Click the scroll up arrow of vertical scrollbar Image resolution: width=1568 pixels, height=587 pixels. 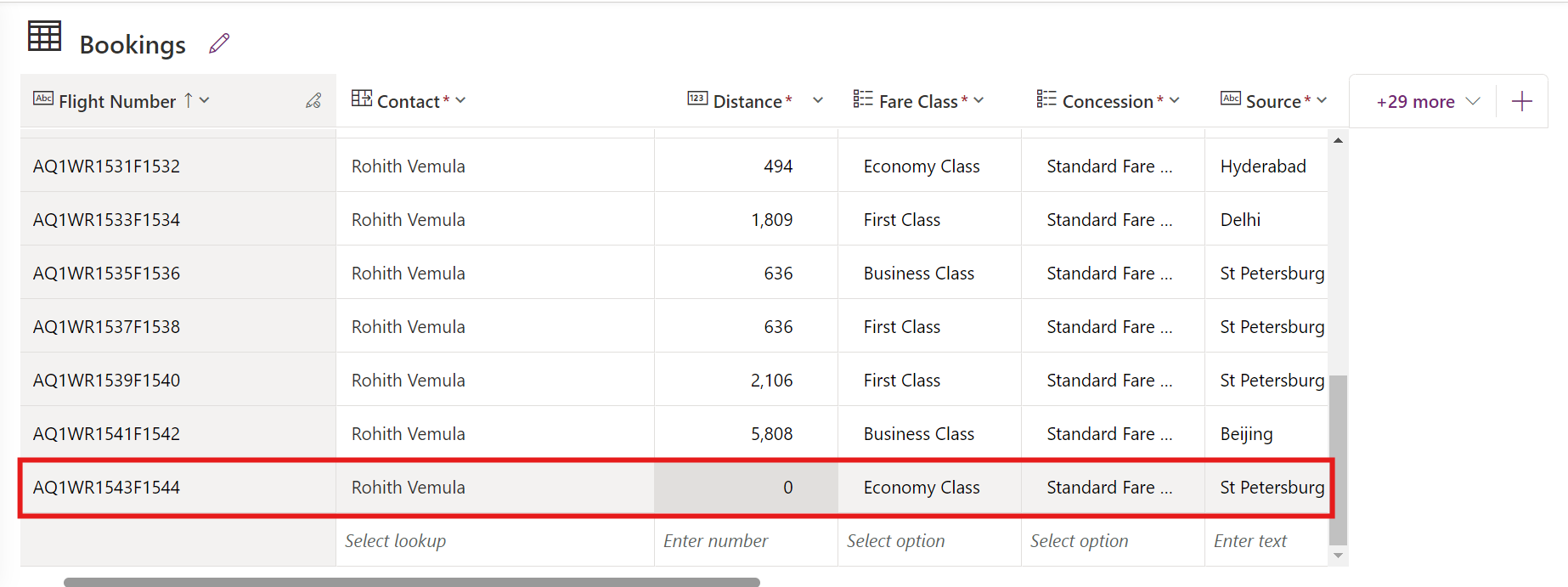tap(1338, 140)
